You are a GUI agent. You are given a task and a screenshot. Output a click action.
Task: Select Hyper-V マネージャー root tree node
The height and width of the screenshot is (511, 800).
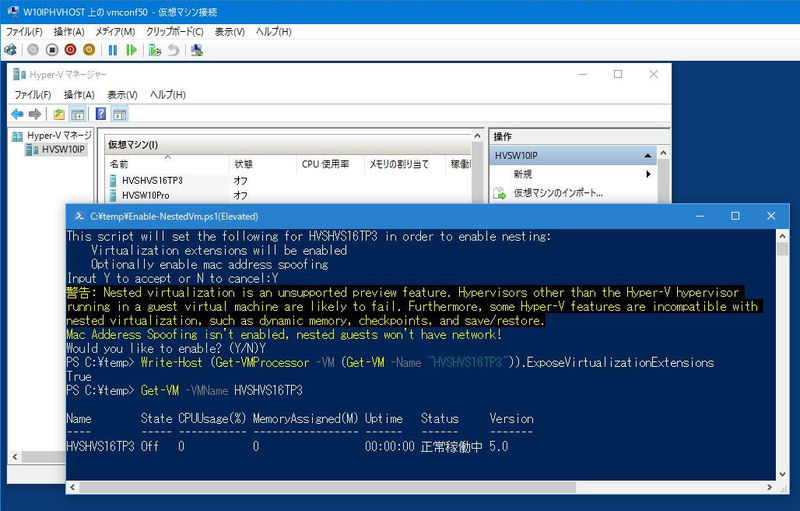[52, 136]
